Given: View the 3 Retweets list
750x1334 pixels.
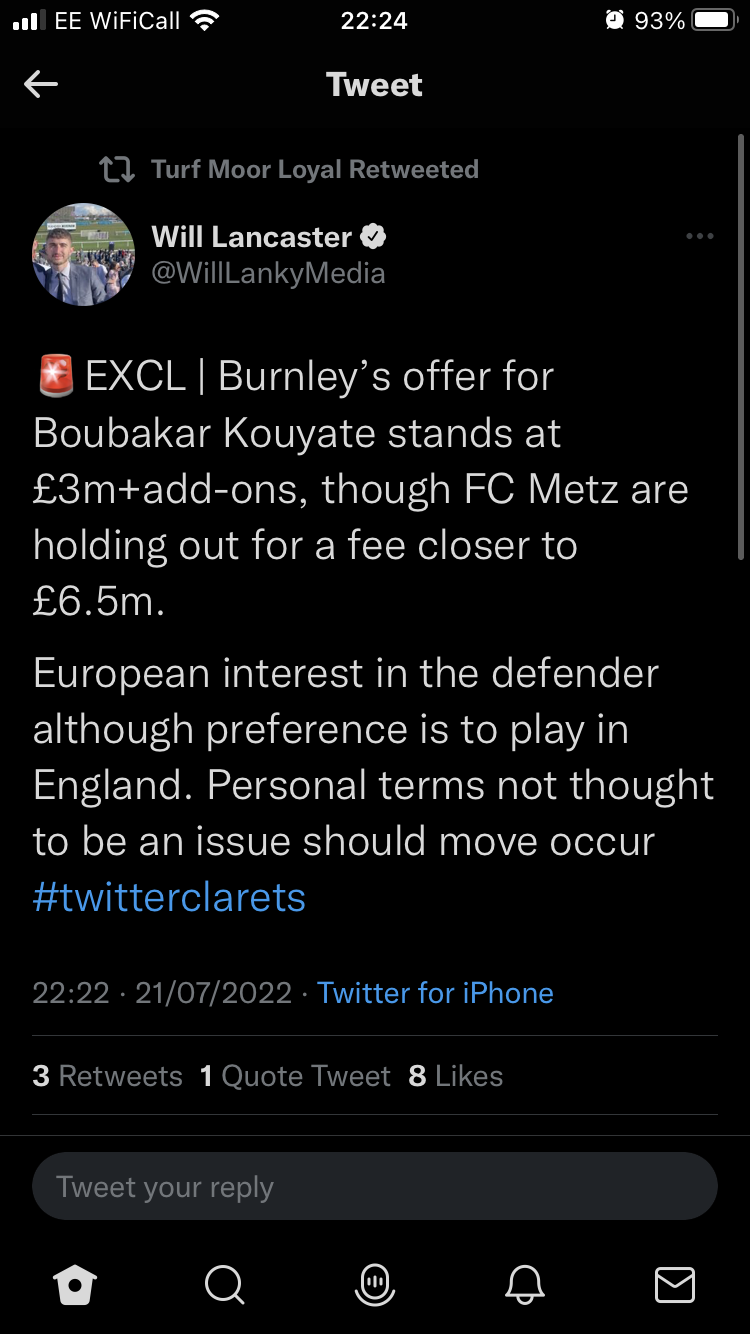Looking at the screenshot, I should (x=107, y=1076).
